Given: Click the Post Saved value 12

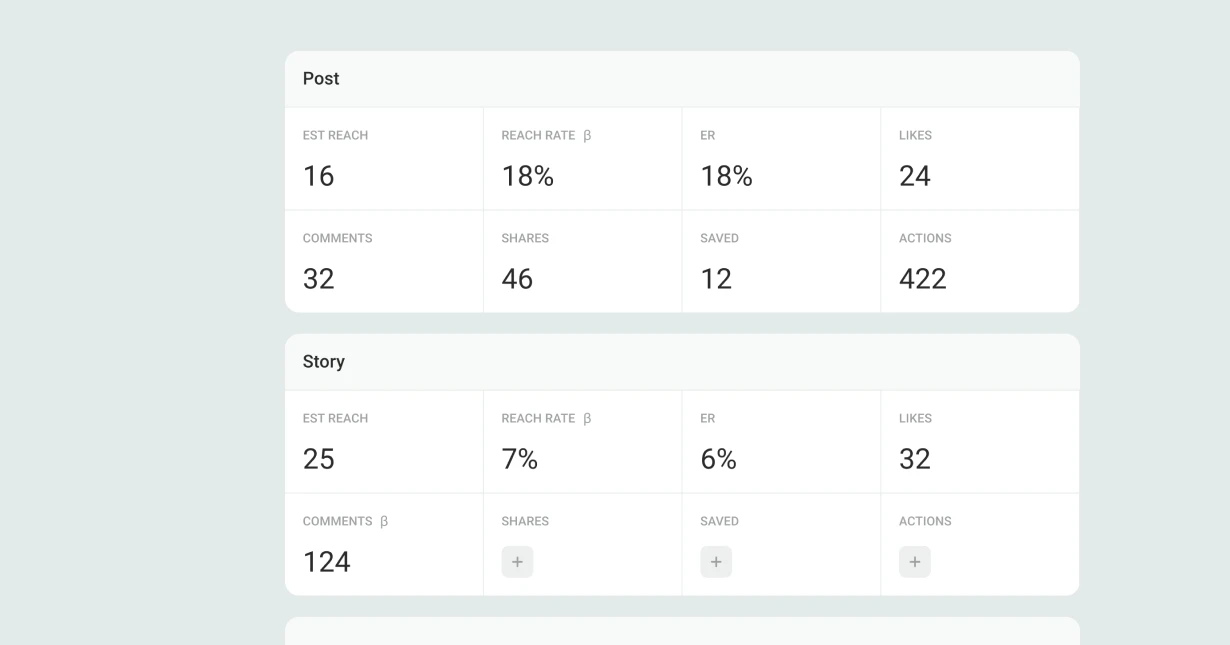Looking at the screenshot, I should click(716, 279).
